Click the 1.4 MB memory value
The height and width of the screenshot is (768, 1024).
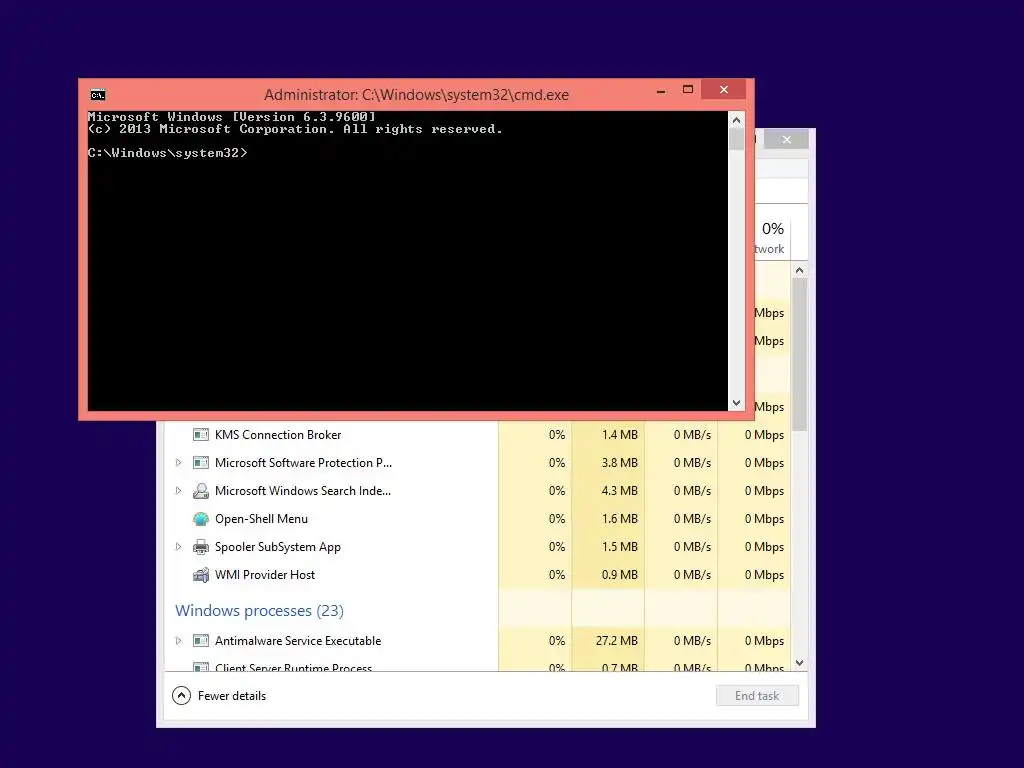619,435
